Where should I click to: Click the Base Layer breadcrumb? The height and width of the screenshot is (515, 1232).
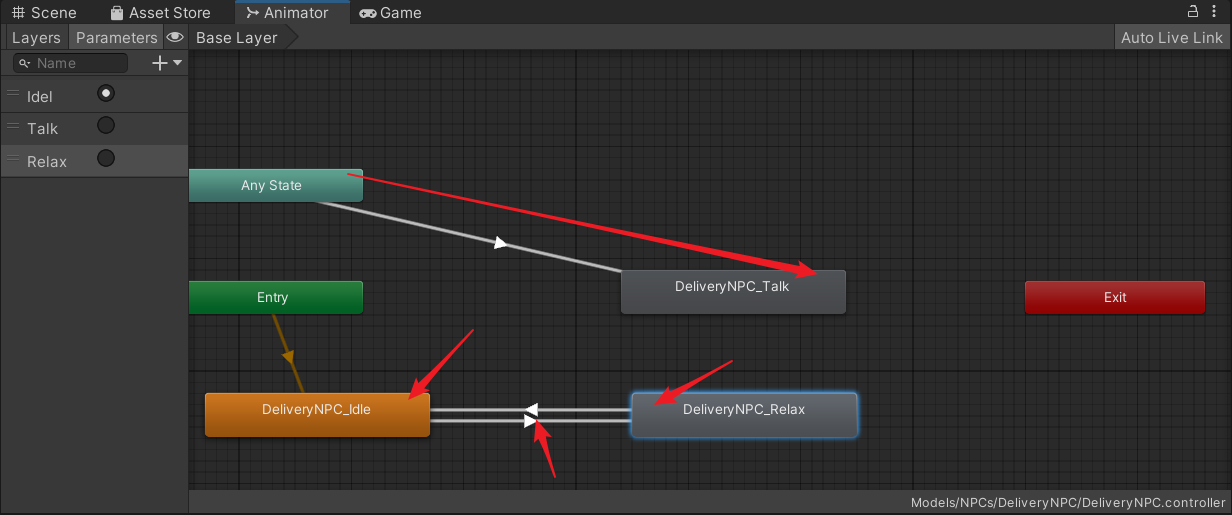pos(237,38)
